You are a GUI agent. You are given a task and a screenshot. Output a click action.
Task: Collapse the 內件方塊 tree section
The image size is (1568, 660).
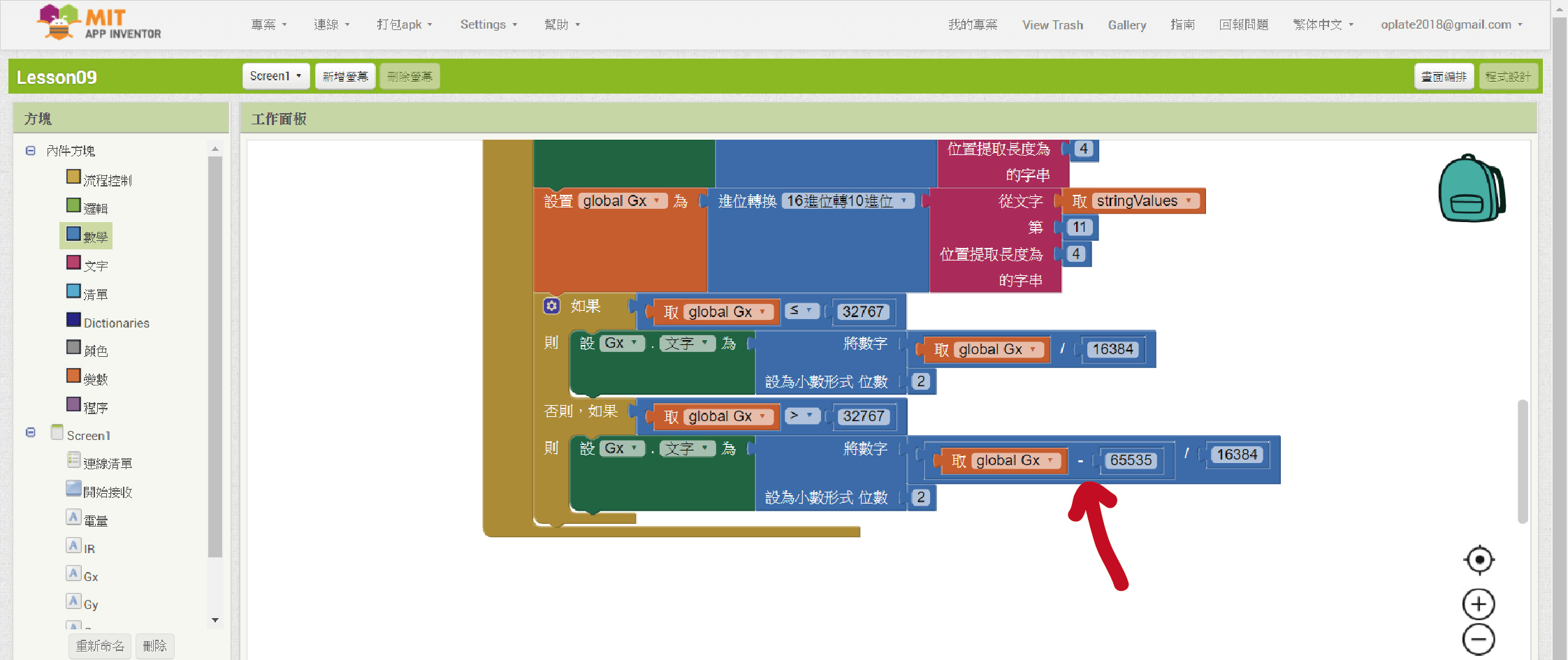coord(31,151)
